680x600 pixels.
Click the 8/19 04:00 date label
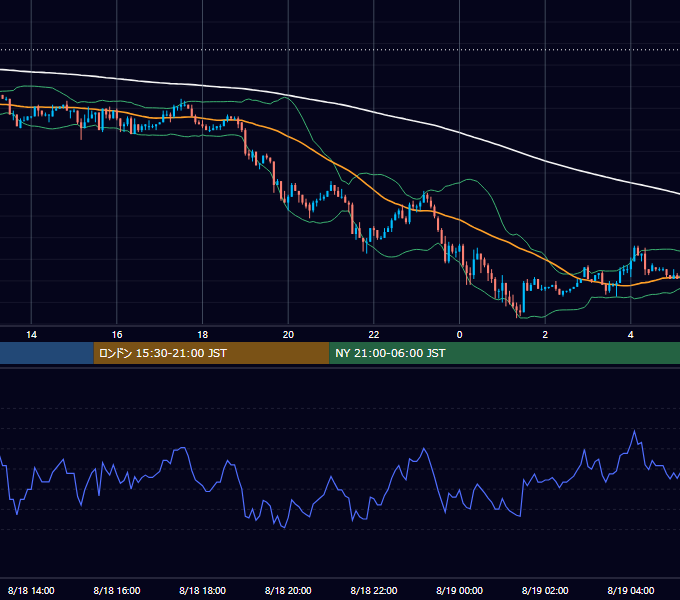click(631, 590)
